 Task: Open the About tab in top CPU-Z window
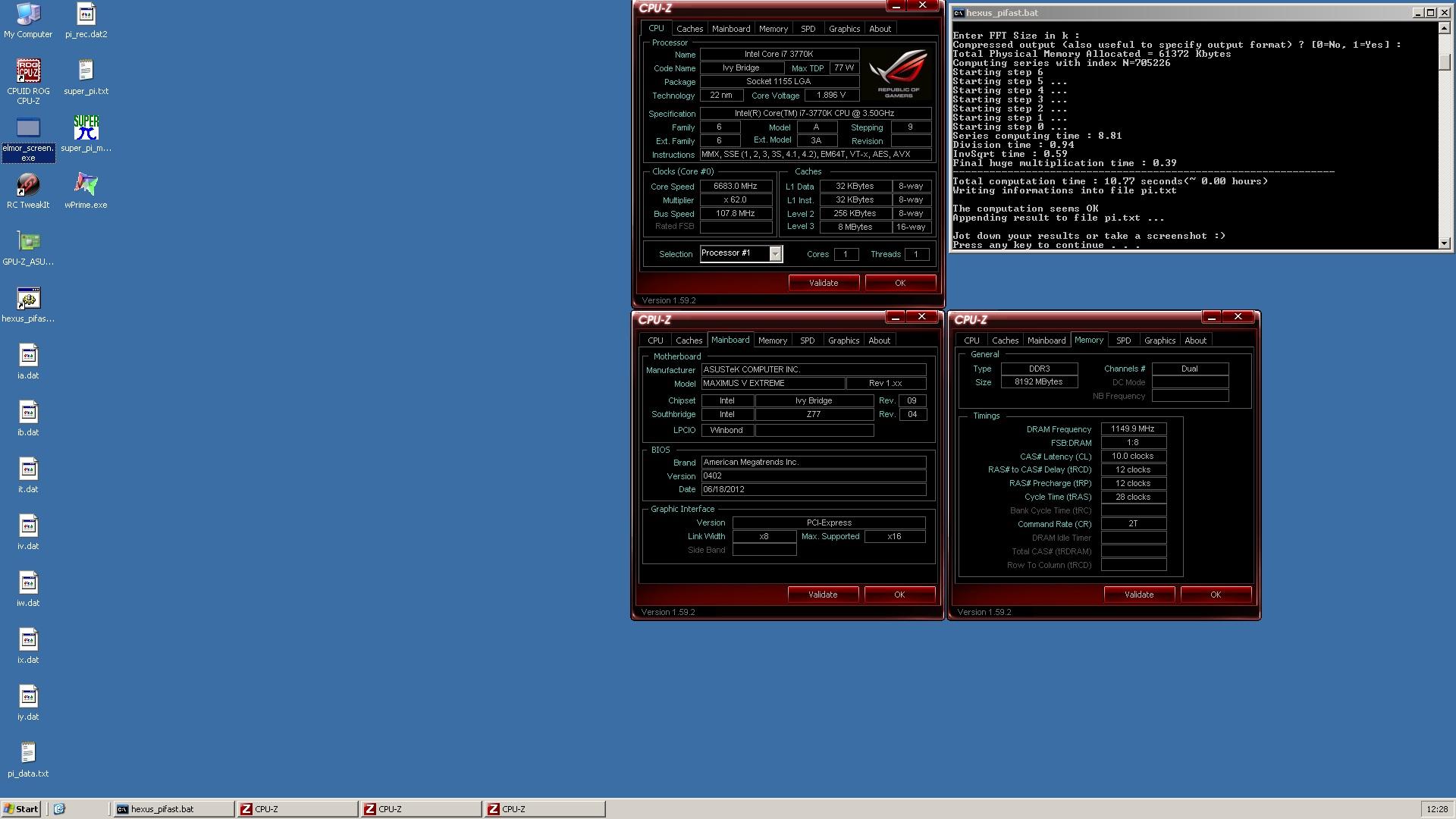pos(880,29)
